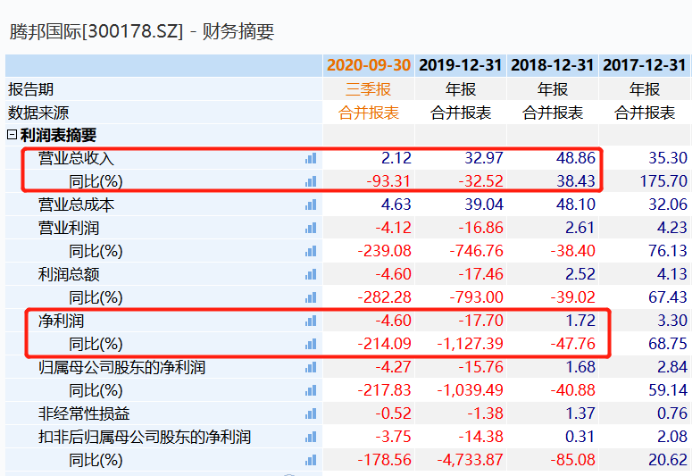This screenshot has width=693, height=476.
Task: Click parent net profit value -15.76
Action: coord(481,367)
